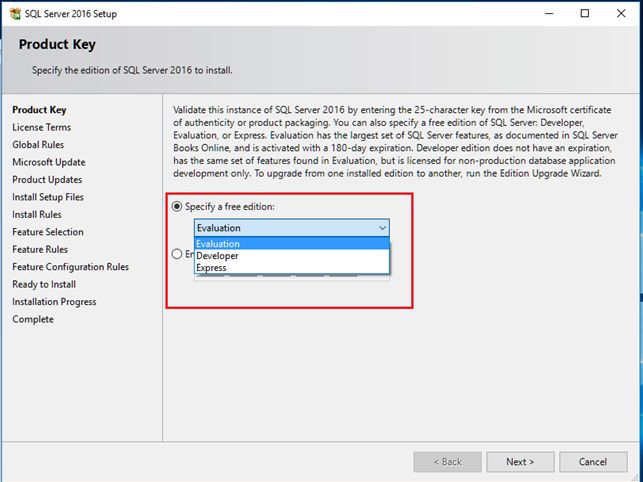
Task: Open Feature Configuration Rules step
Action: click(x=71, y=267)
